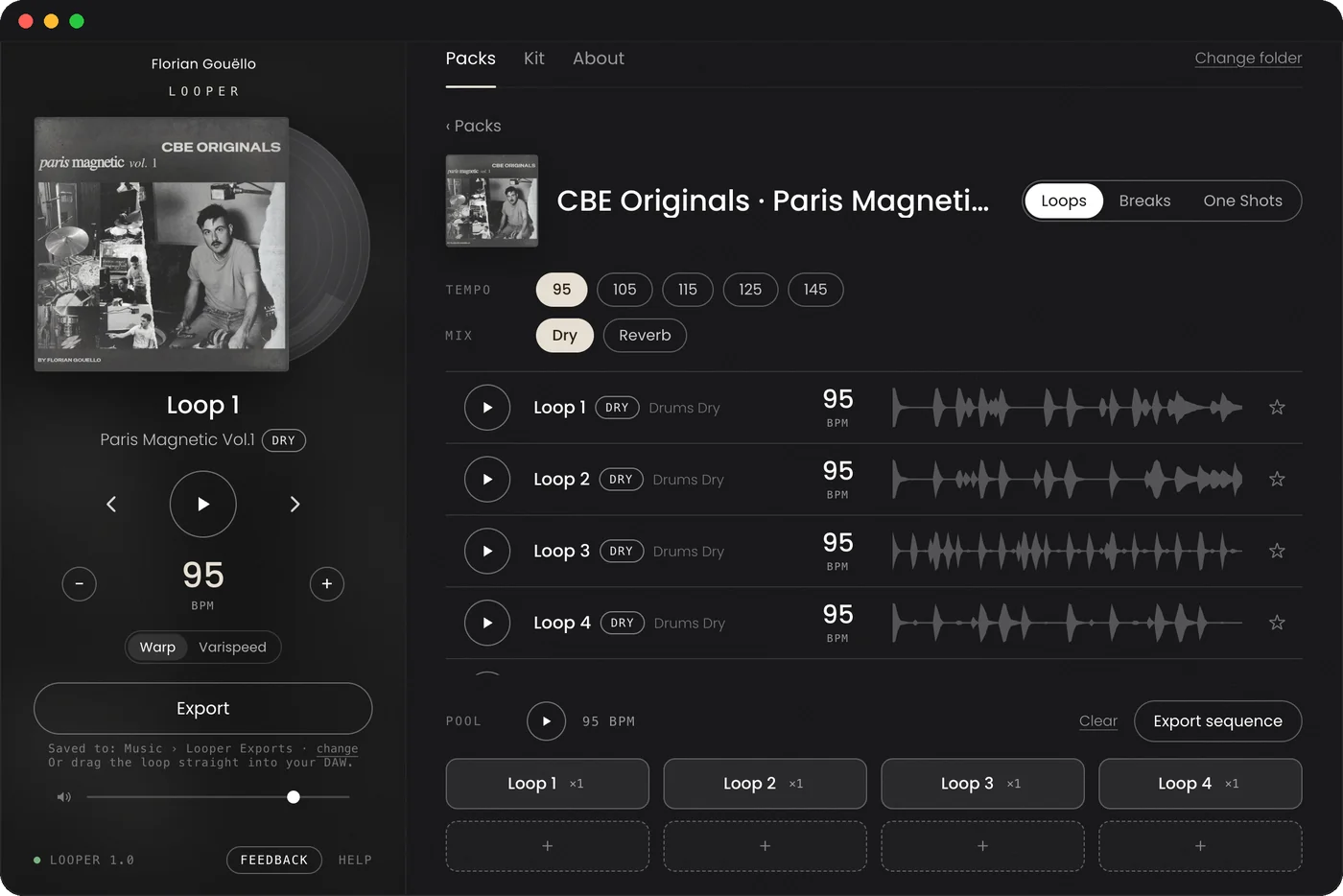Increase BPM with the plus button
Viewport: 1343px width, 896px height.
click(327, 583)
